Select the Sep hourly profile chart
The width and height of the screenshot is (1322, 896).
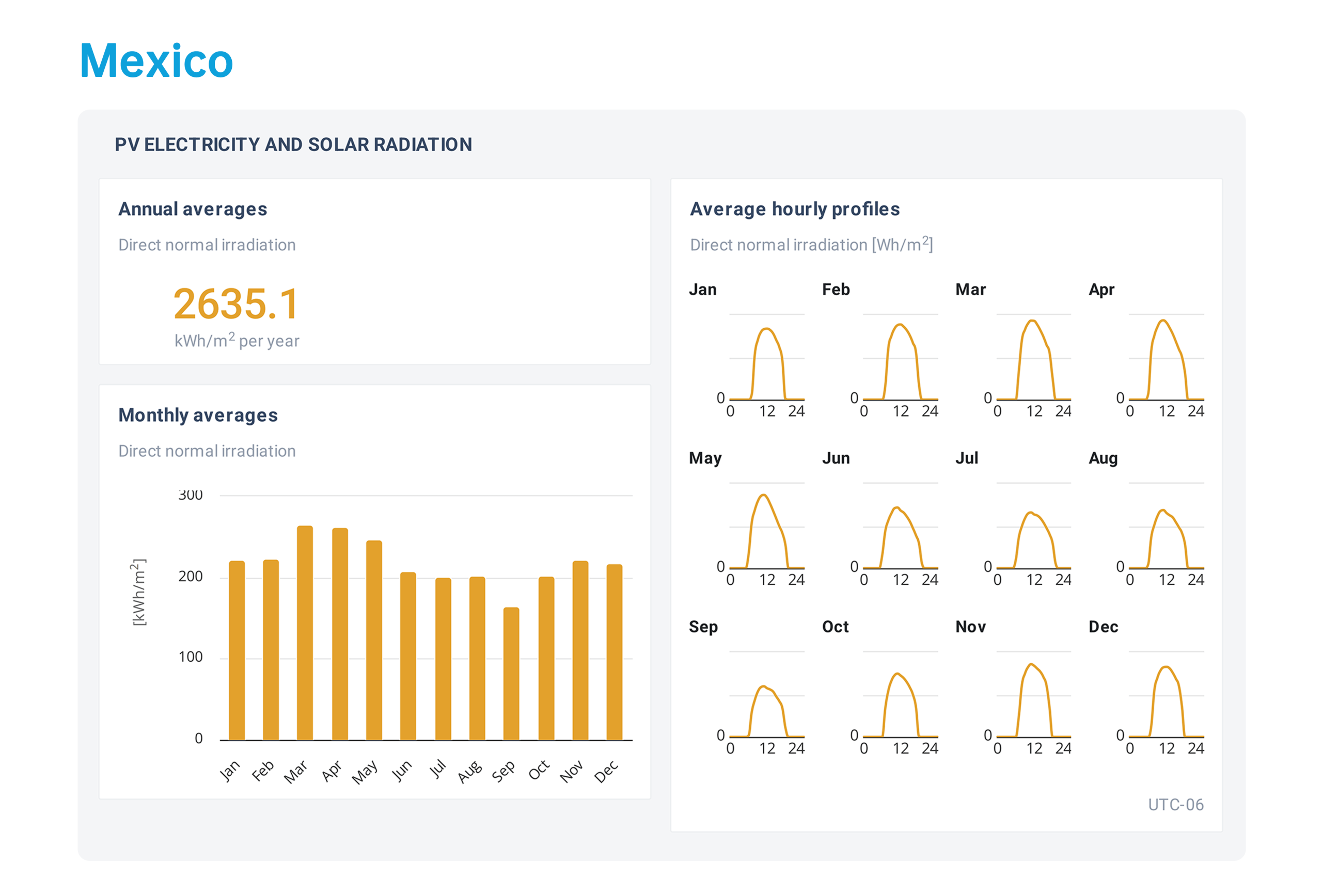(766, 695)
